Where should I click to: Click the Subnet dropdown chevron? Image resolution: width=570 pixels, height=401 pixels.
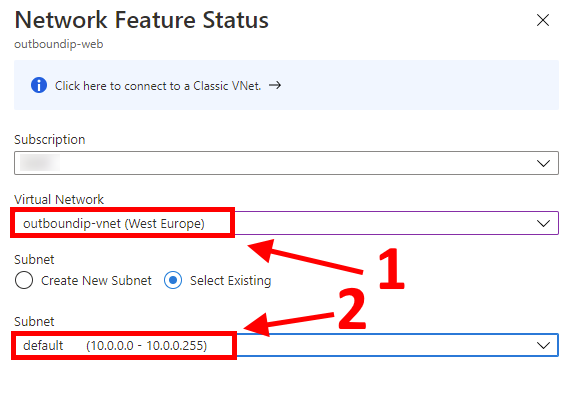click(x=543, y=345)
